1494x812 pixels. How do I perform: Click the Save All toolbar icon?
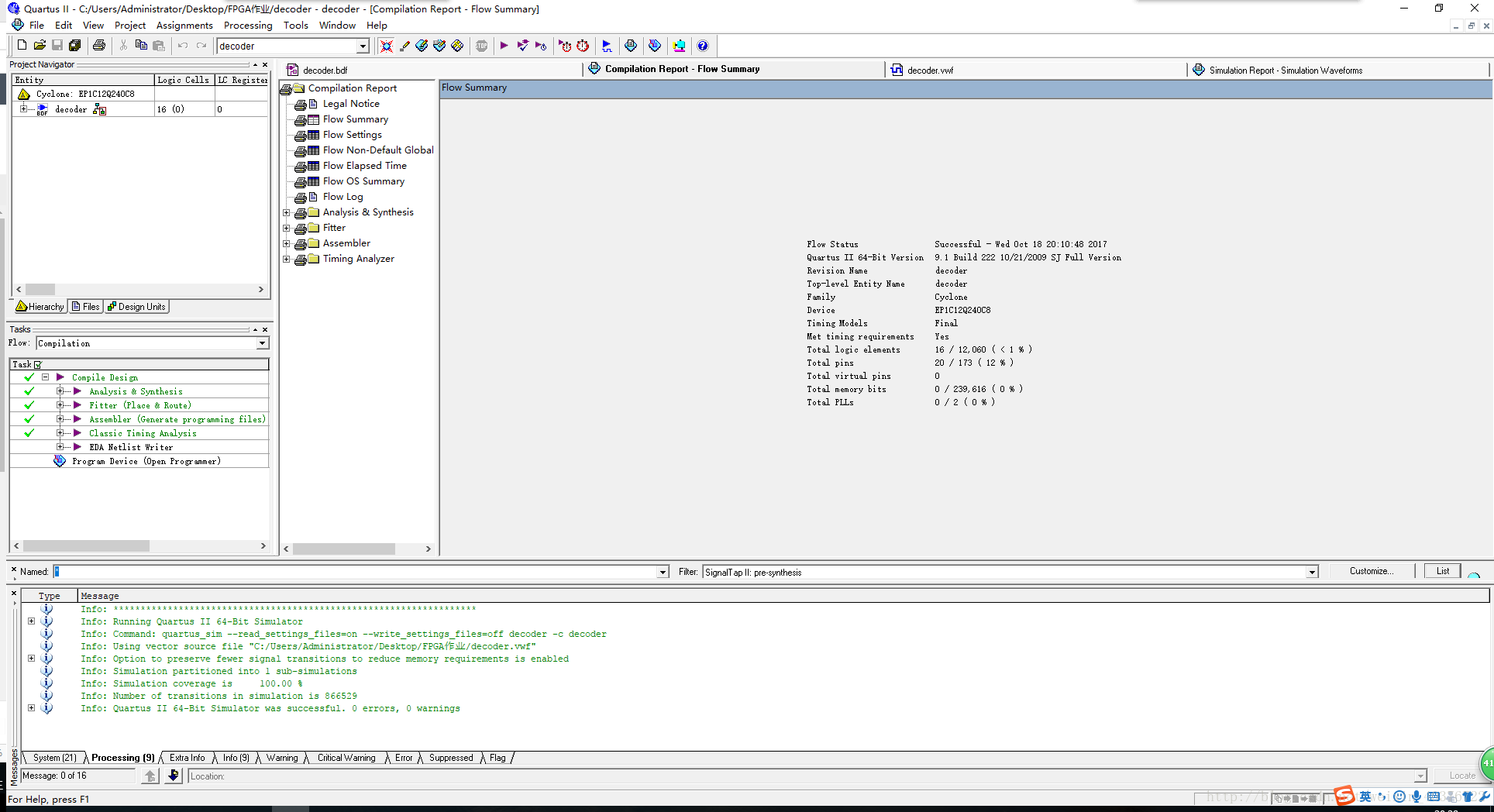coord(75,46)
